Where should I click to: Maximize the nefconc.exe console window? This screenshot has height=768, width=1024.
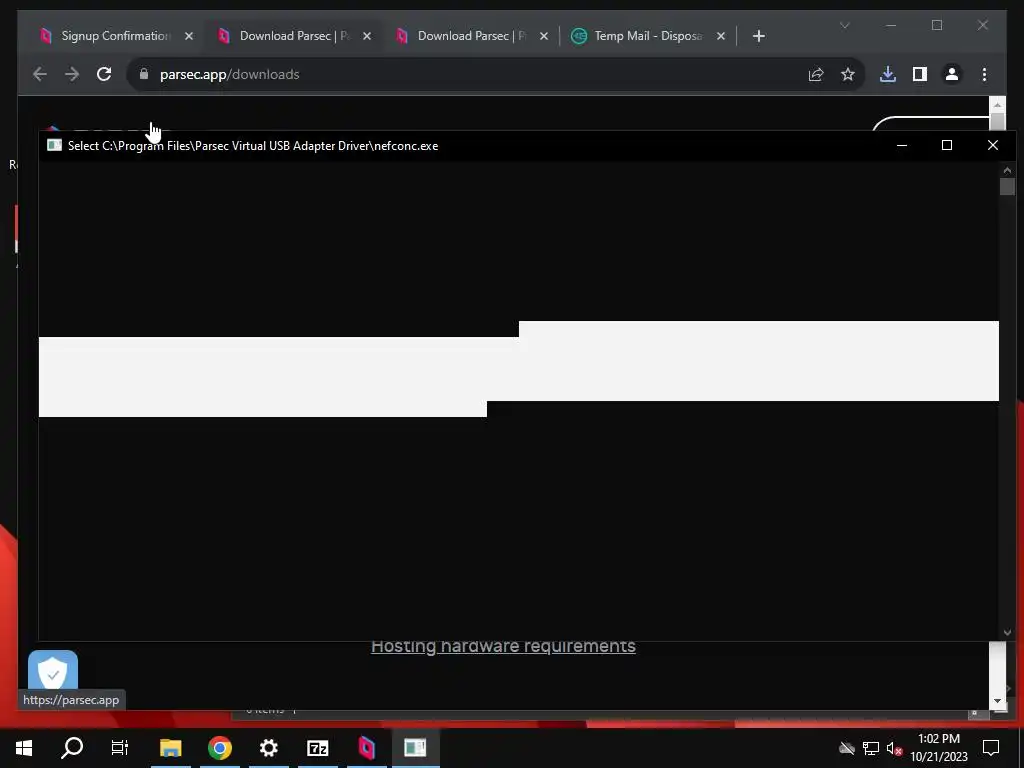click(x=947, y=145)
